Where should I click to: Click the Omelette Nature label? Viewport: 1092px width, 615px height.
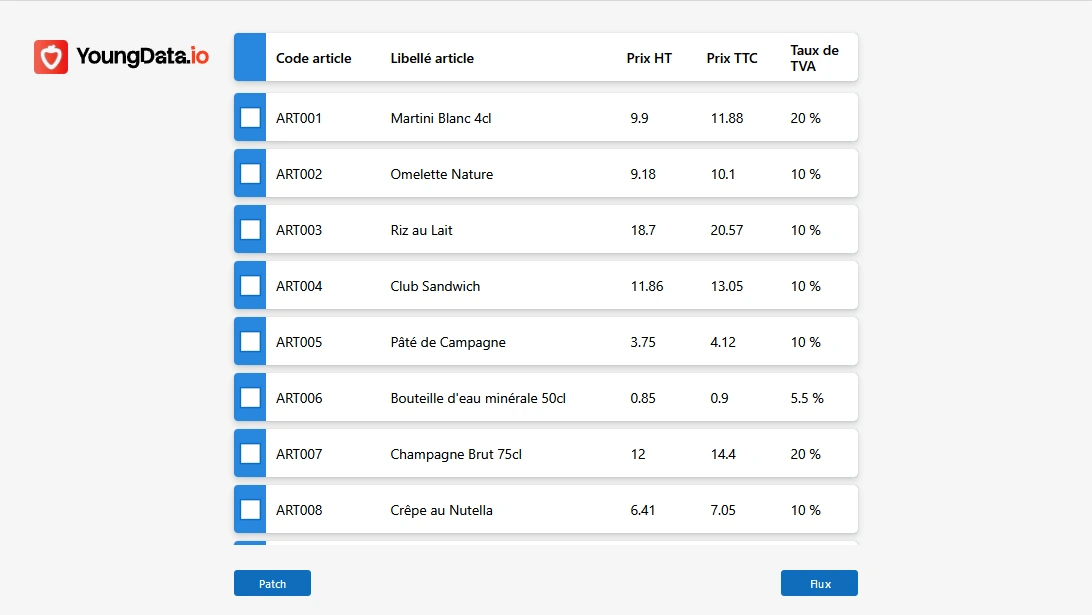click(x=442, y=174)
